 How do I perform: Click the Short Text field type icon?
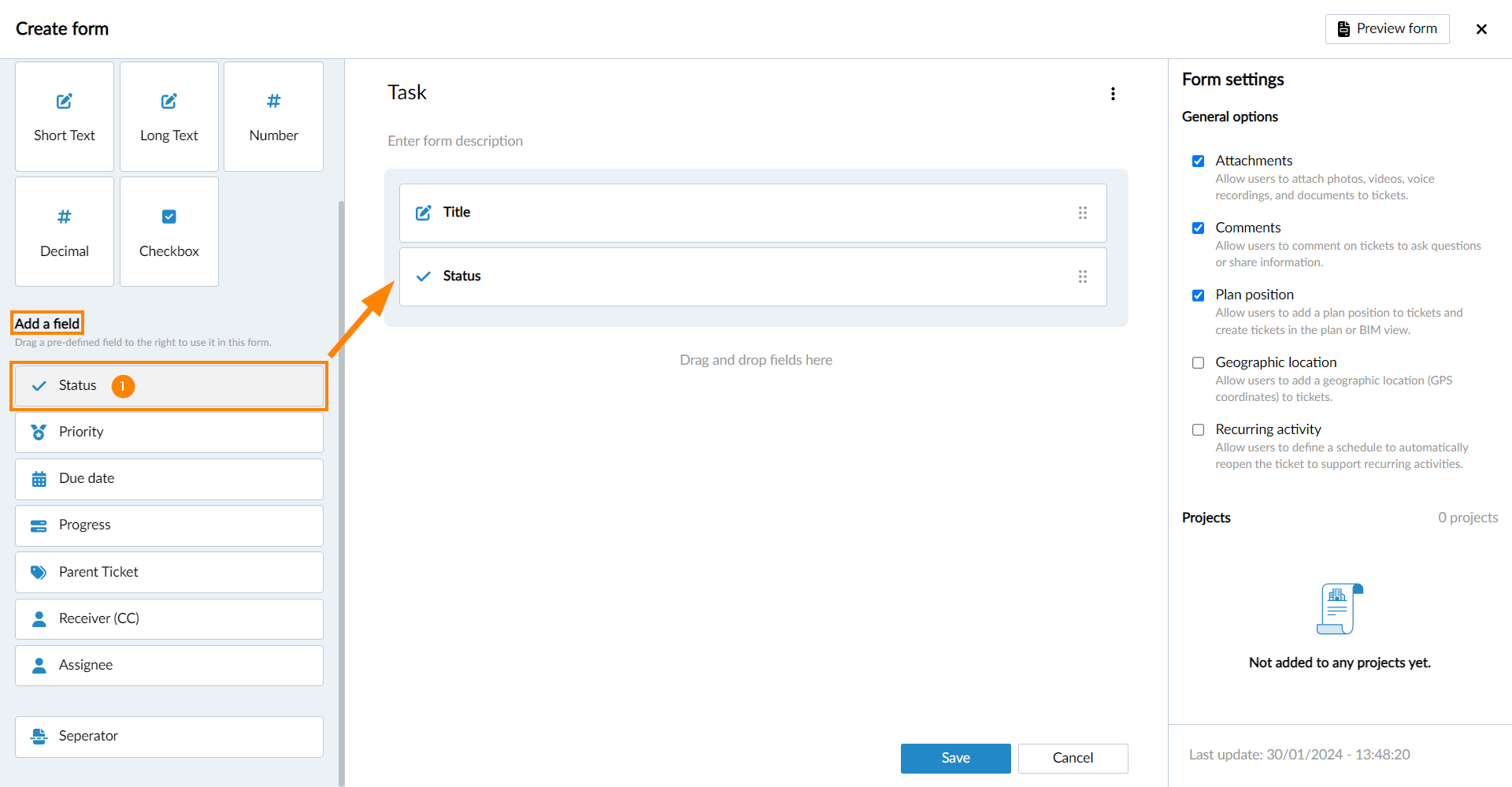(65, 102)
